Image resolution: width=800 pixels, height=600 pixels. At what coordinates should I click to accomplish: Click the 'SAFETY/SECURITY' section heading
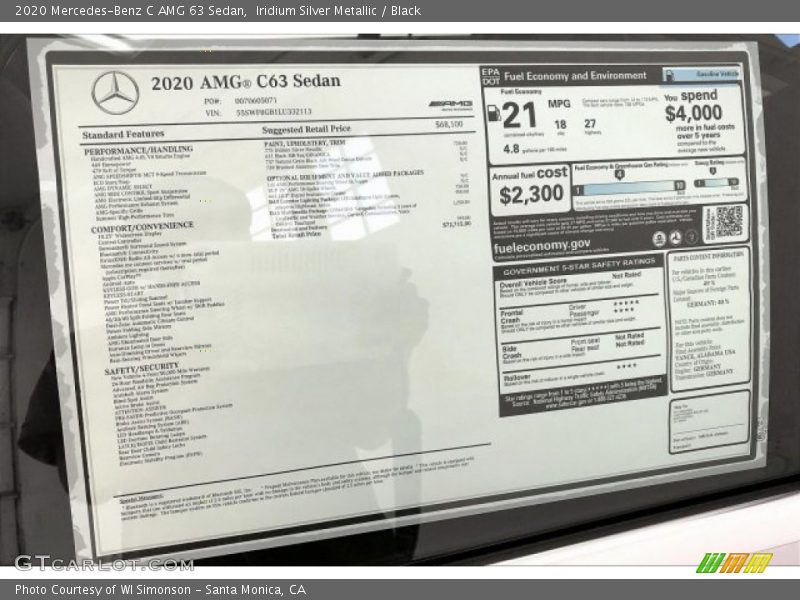[x=141, y=368]
